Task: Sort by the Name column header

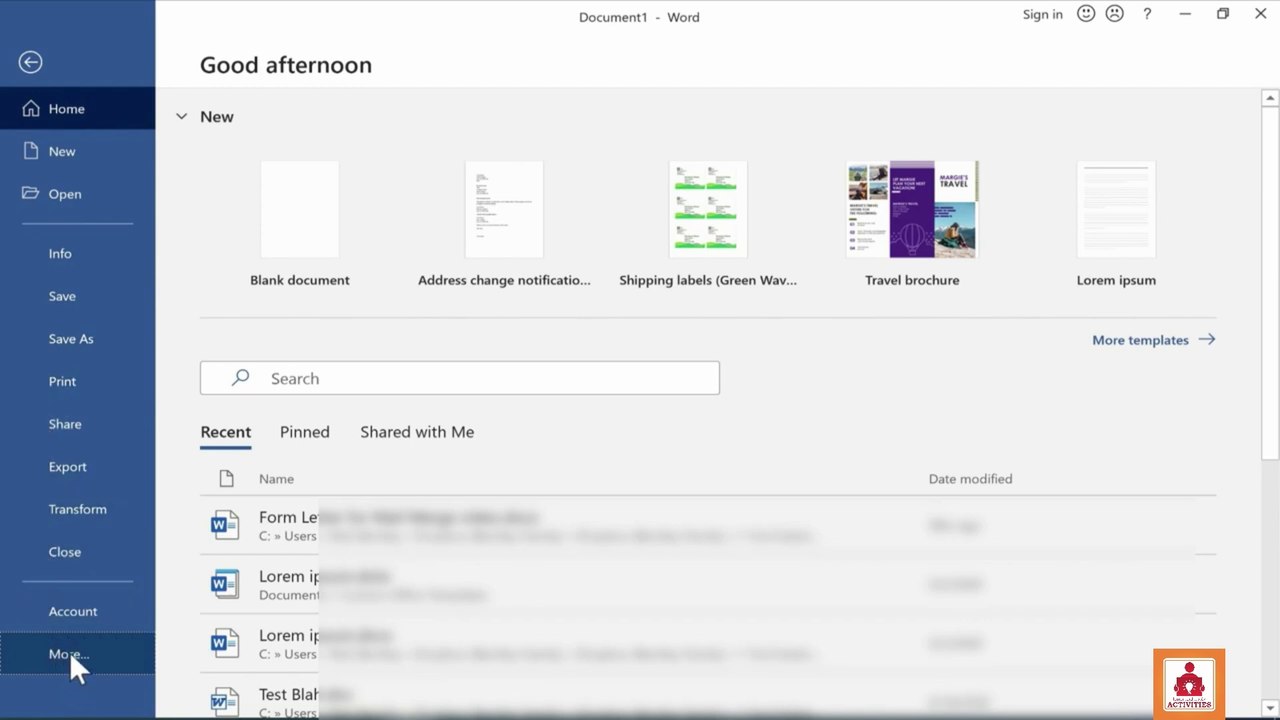Action: [x=276, y=479]
